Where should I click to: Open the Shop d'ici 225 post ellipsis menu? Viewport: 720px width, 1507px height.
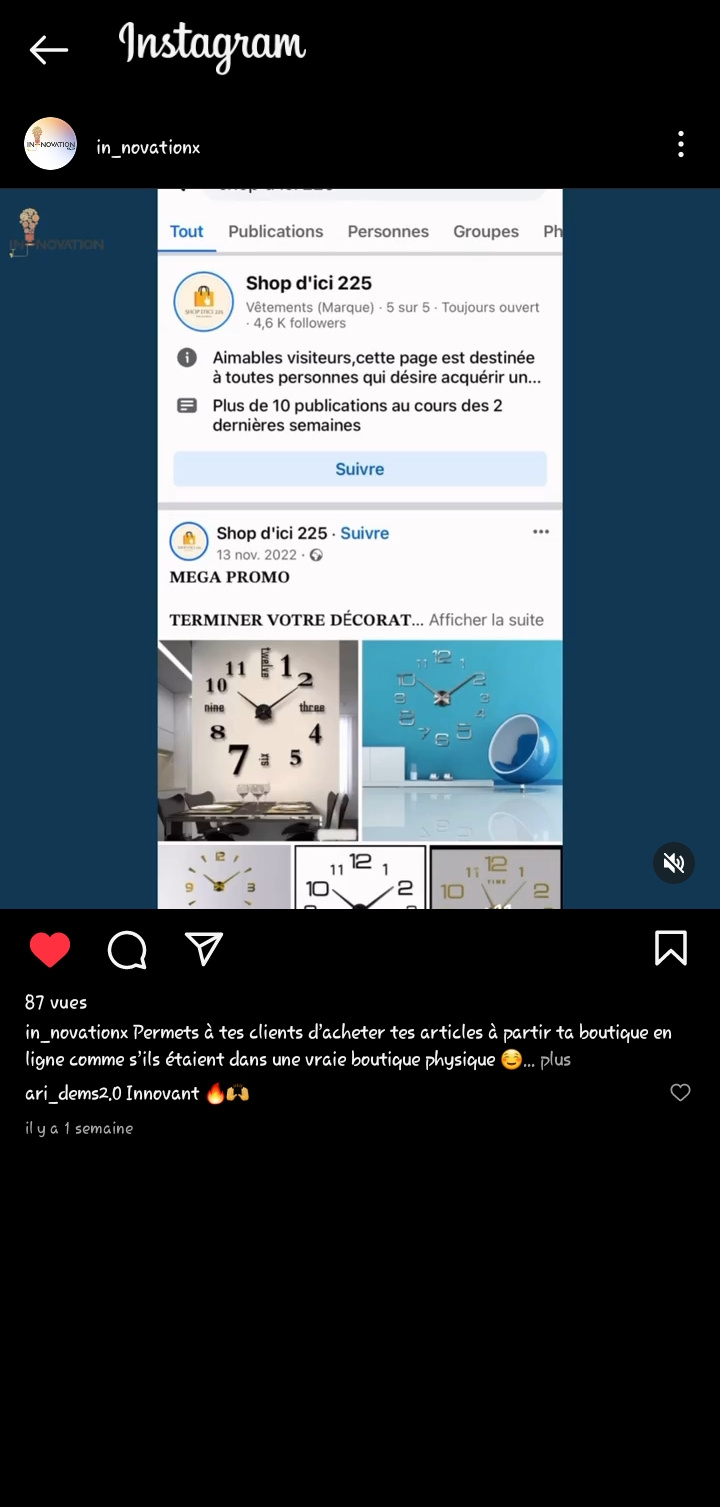coord(541,532)
